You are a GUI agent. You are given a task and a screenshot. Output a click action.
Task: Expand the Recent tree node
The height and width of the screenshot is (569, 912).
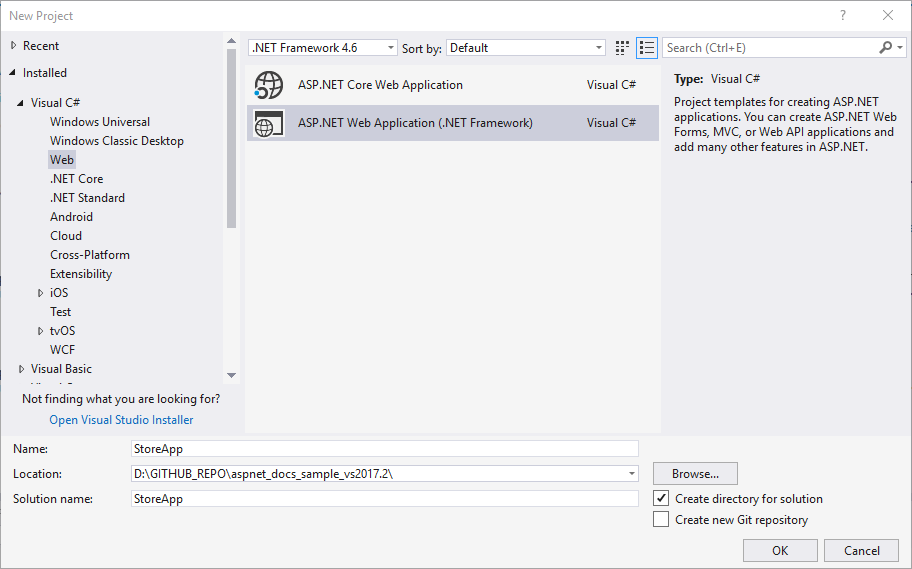pyautogui.click(x=13, y=46)
